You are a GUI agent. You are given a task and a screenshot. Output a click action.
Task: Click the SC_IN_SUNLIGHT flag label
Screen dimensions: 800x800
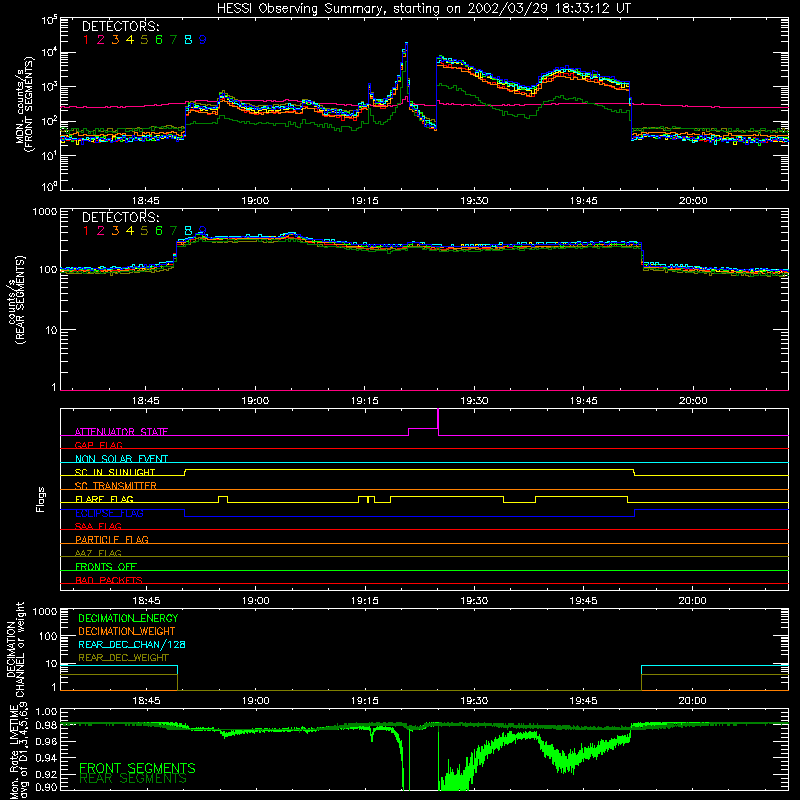(115, 472)
